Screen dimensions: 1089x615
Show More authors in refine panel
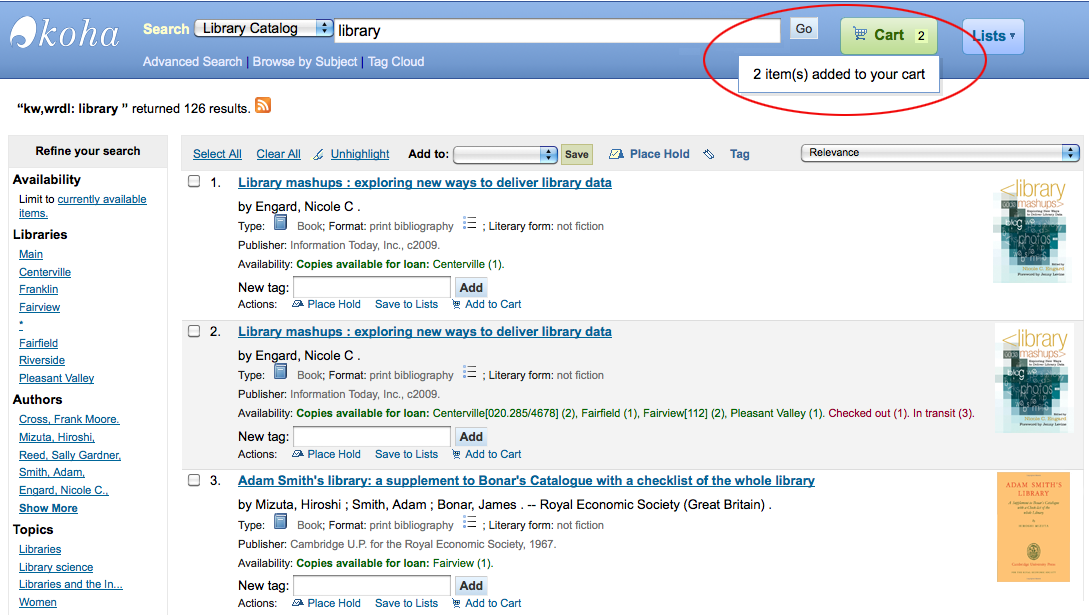pyautogui.click(x=48, y=508)
